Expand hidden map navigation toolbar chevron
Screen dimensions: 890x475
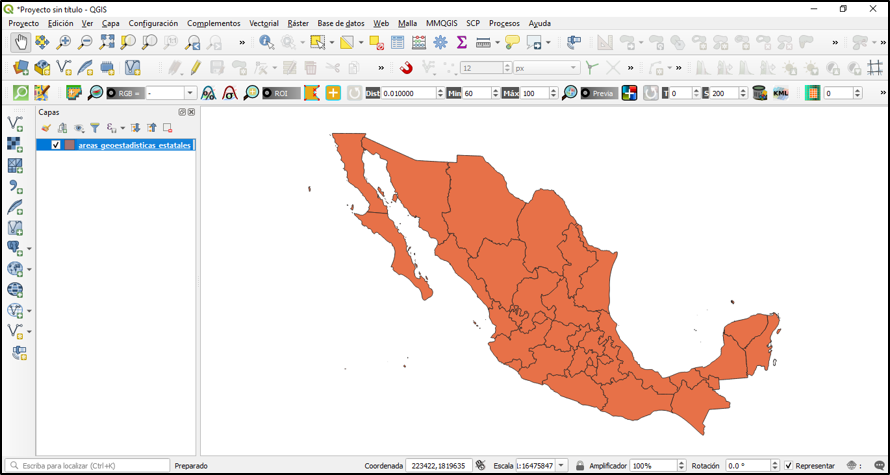tap(242, 43)
